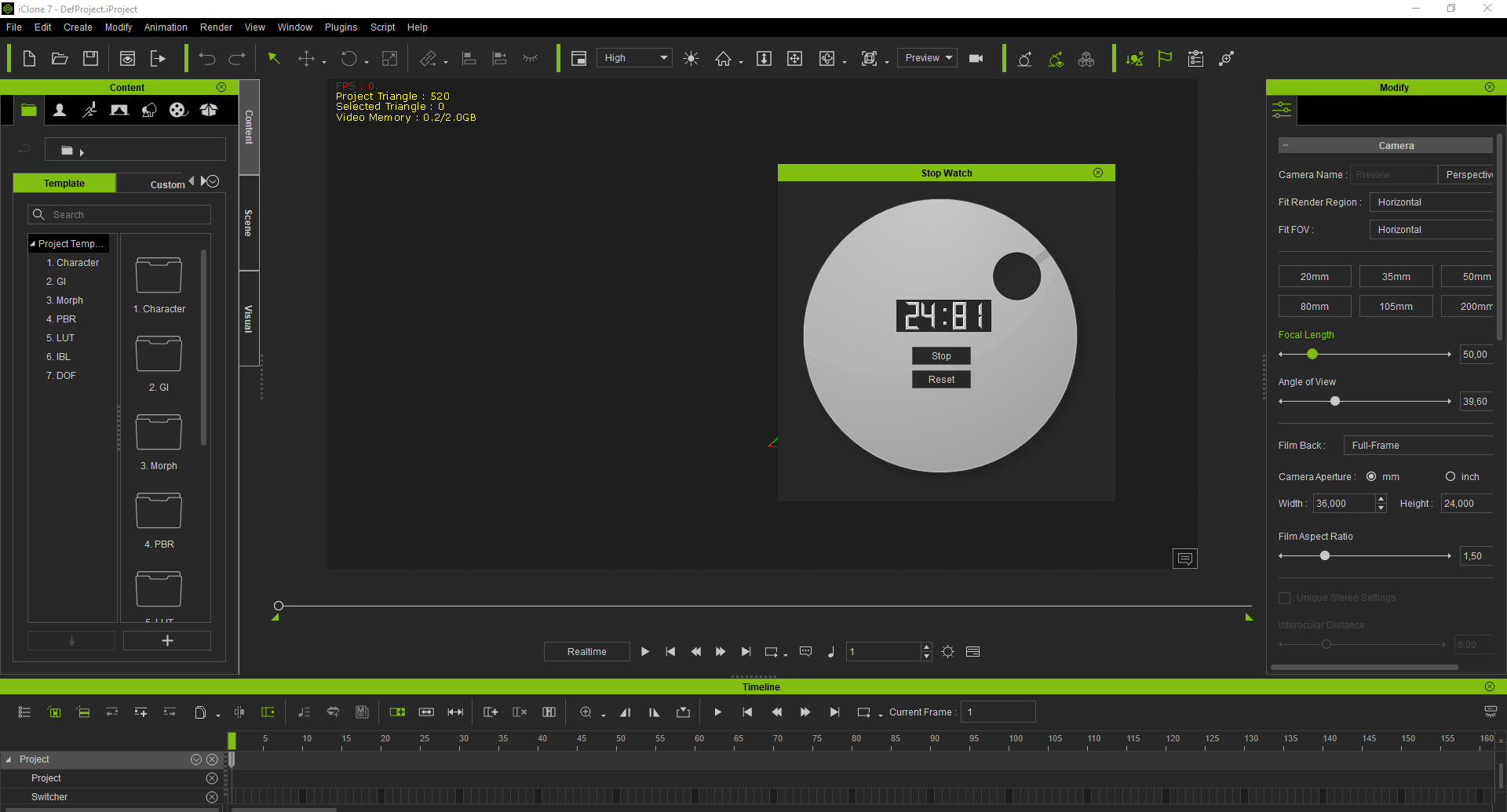This screenshot has height=812, width=1507.
Task: Click the Home view icon
Action: coord(723,59)
